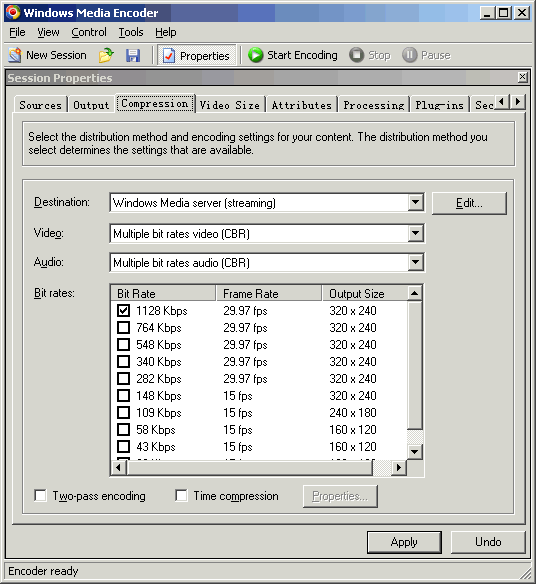Open the View menu
This screenshot has height=584, width=536.
coord(48,32)
